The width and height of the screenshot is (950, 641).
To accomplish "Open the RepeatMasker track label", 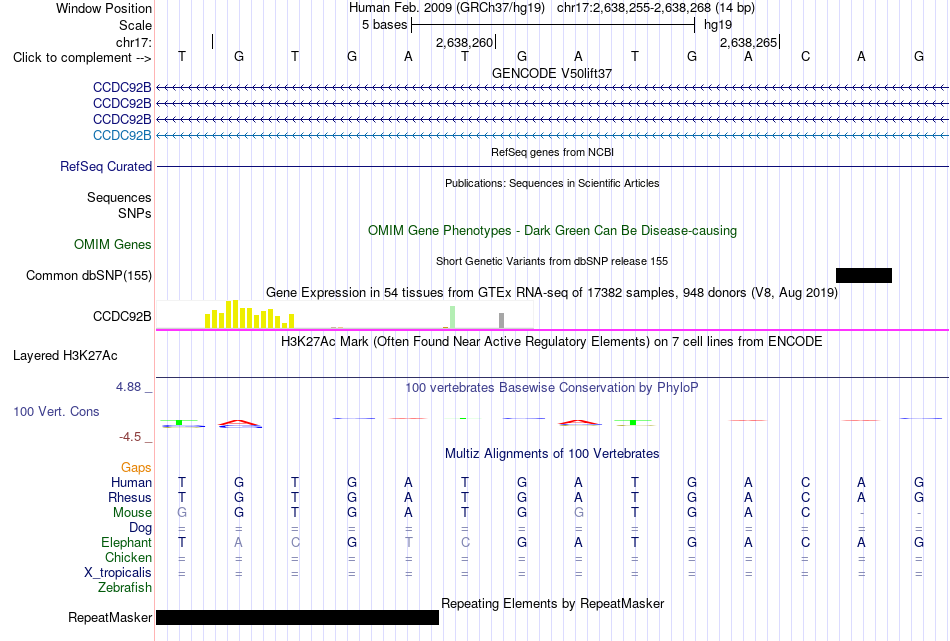I will click(x=110, y=617).
